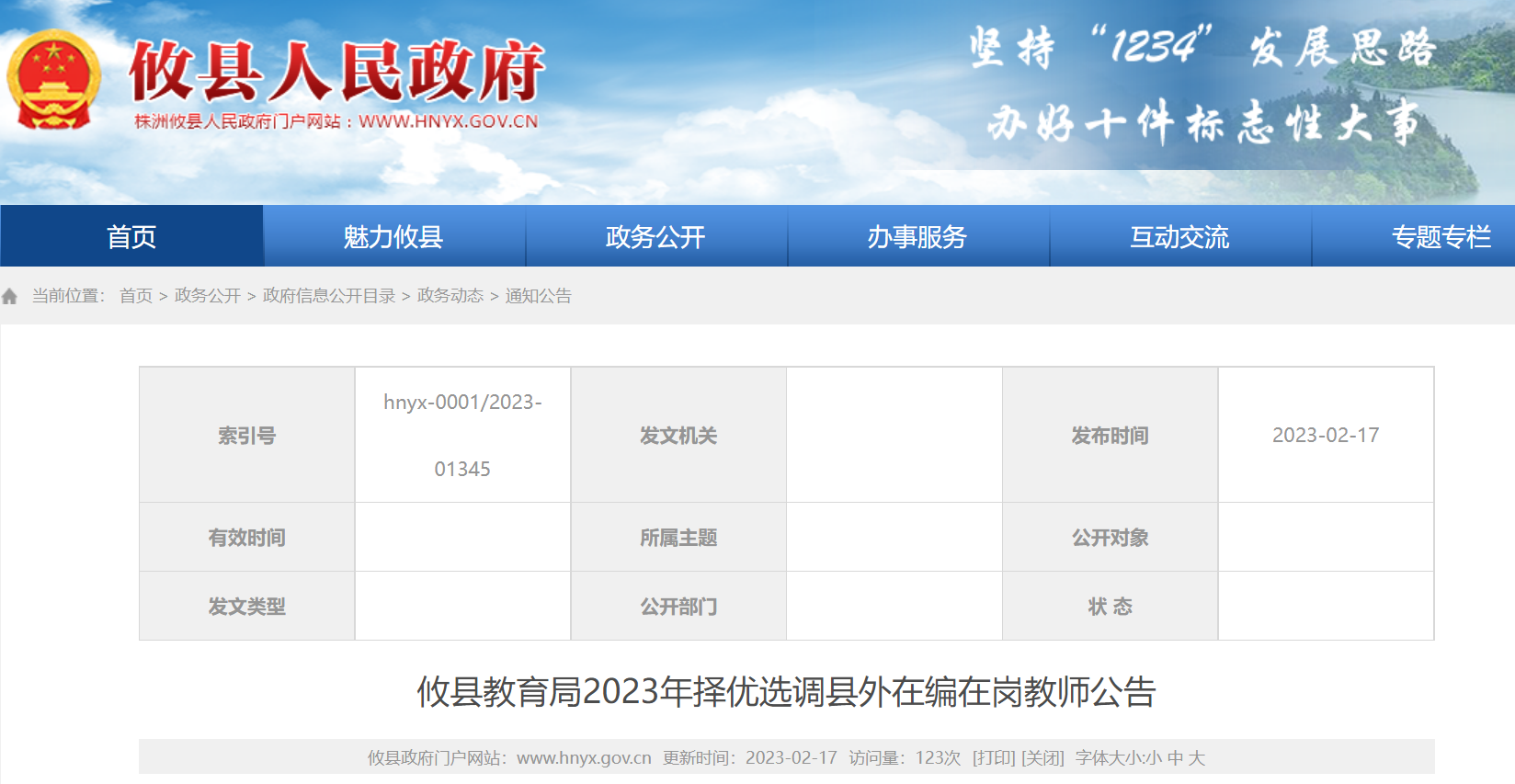Select index number hnyx-0001/2023-01345
This screenshot has height=784, width=1515.
462,436
